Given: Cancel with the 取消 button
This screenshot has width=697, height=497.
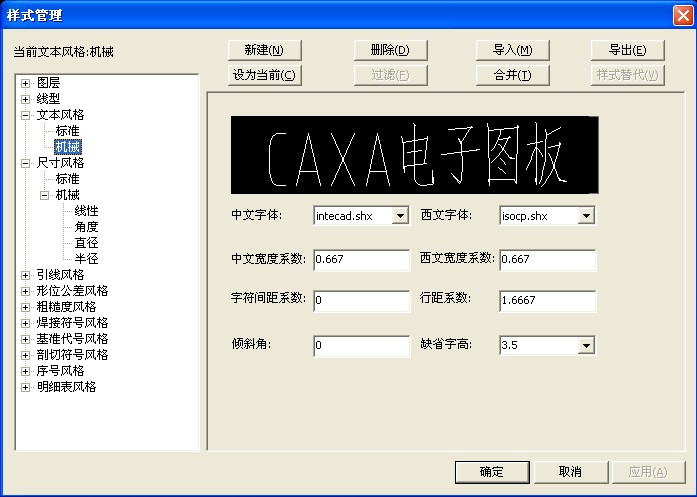Looking at the screenshot, I should click(571, 472).
